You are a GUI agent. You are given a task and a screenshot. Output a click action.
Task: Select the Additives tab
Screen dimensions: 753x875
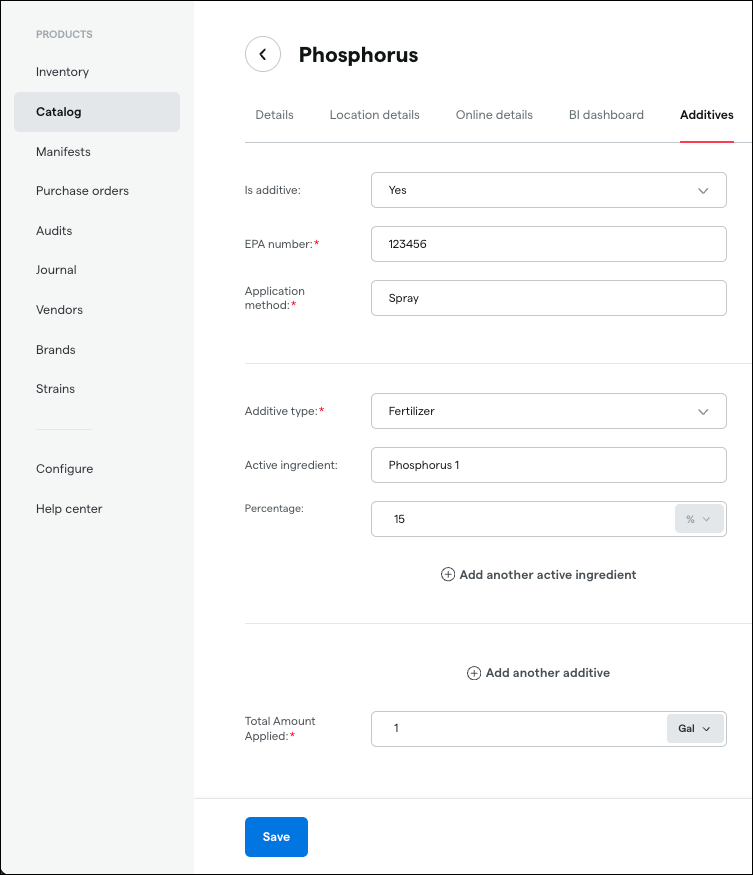707,115
